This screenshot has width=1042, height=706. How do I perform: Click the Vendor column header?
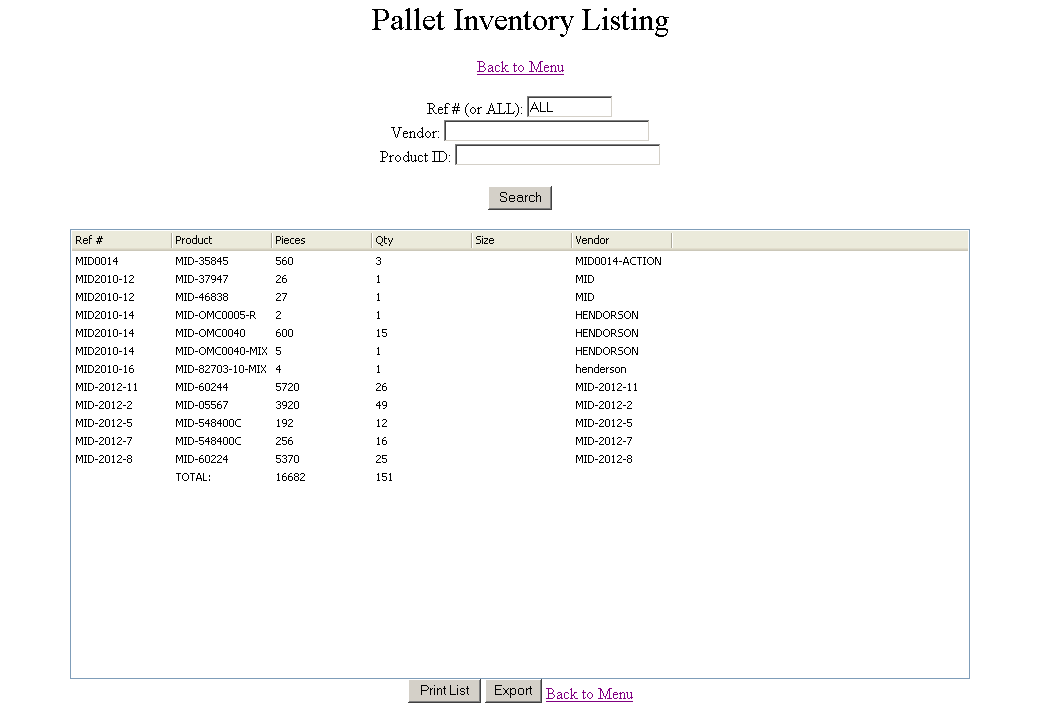[621, 240]
